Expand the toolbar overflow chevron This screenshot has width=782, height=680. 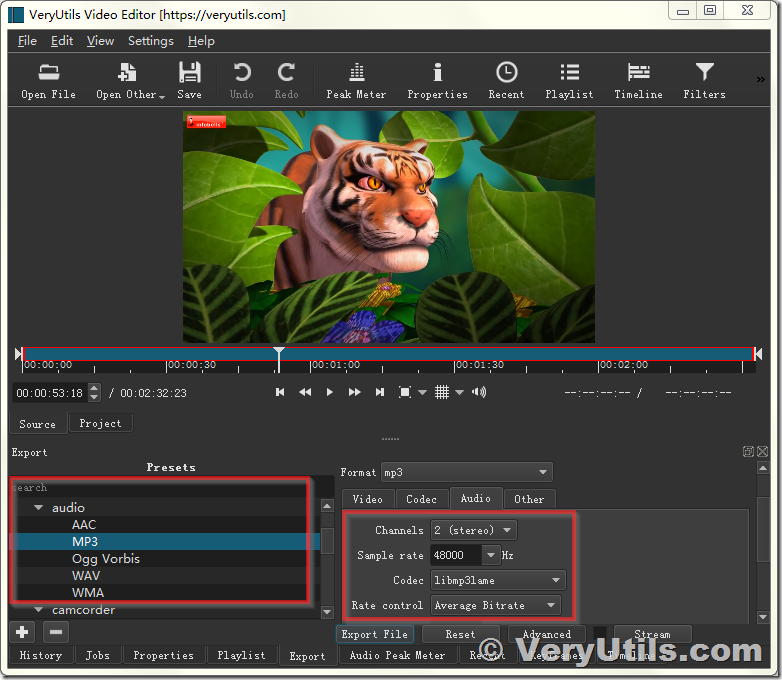coord(760,79)
